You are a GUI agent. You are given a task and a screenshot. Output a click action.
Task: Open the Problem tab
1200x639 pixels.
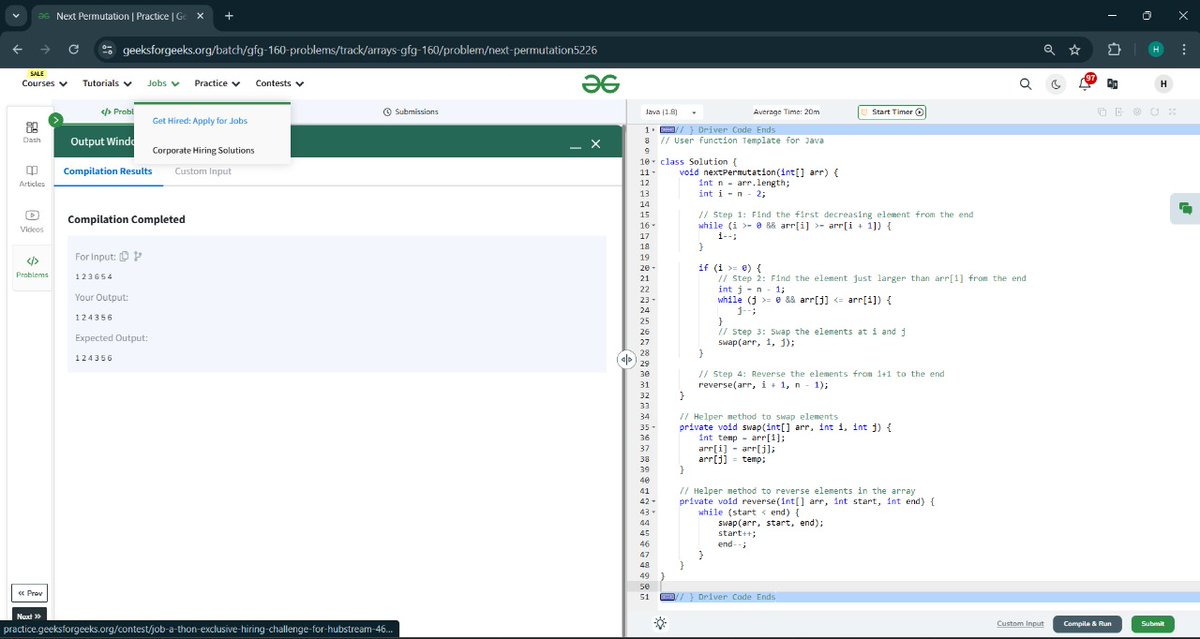(x=117, y=112)
